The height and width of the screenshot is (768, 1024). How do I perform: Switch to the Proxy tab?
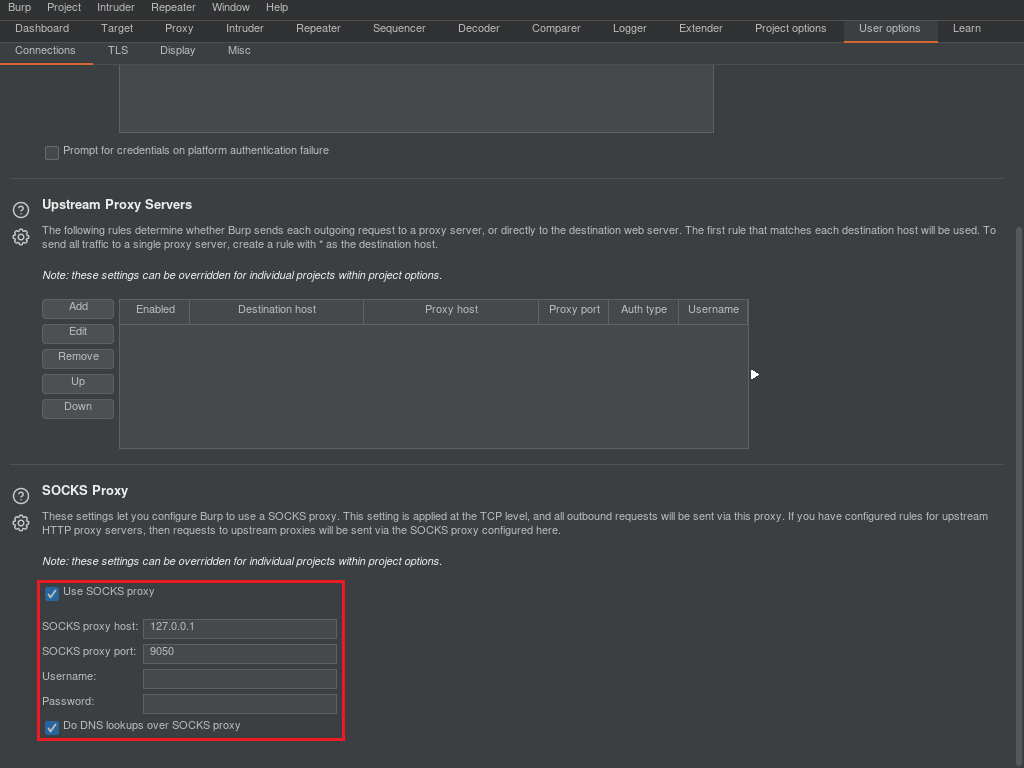[x=179, y=29]
